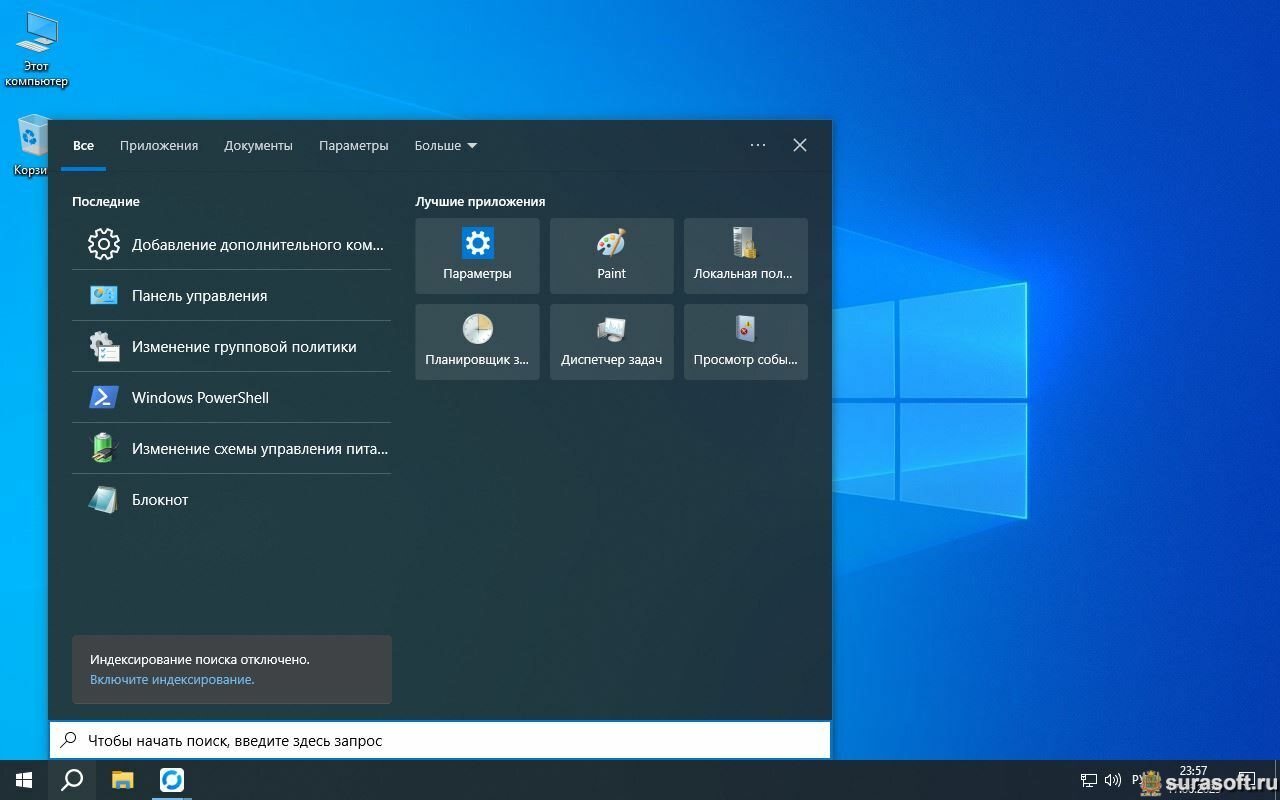
Task: Open the Планировщик заданий tile
Action: coord(477,342)
